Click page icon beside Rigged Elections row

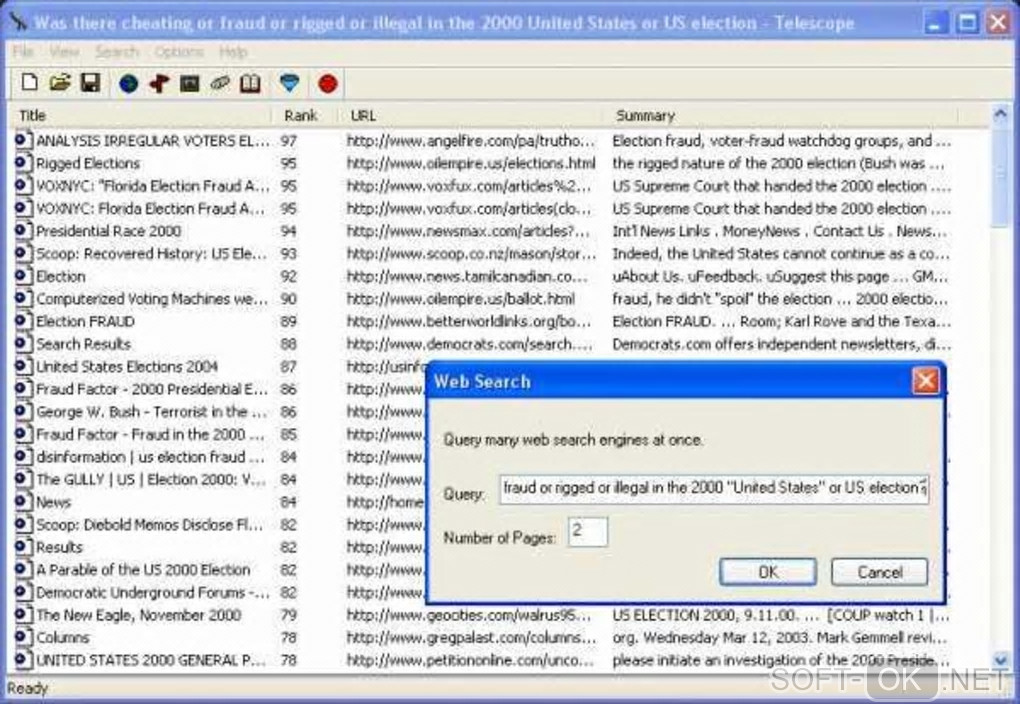pyautogui.click(x=23, y=163)
